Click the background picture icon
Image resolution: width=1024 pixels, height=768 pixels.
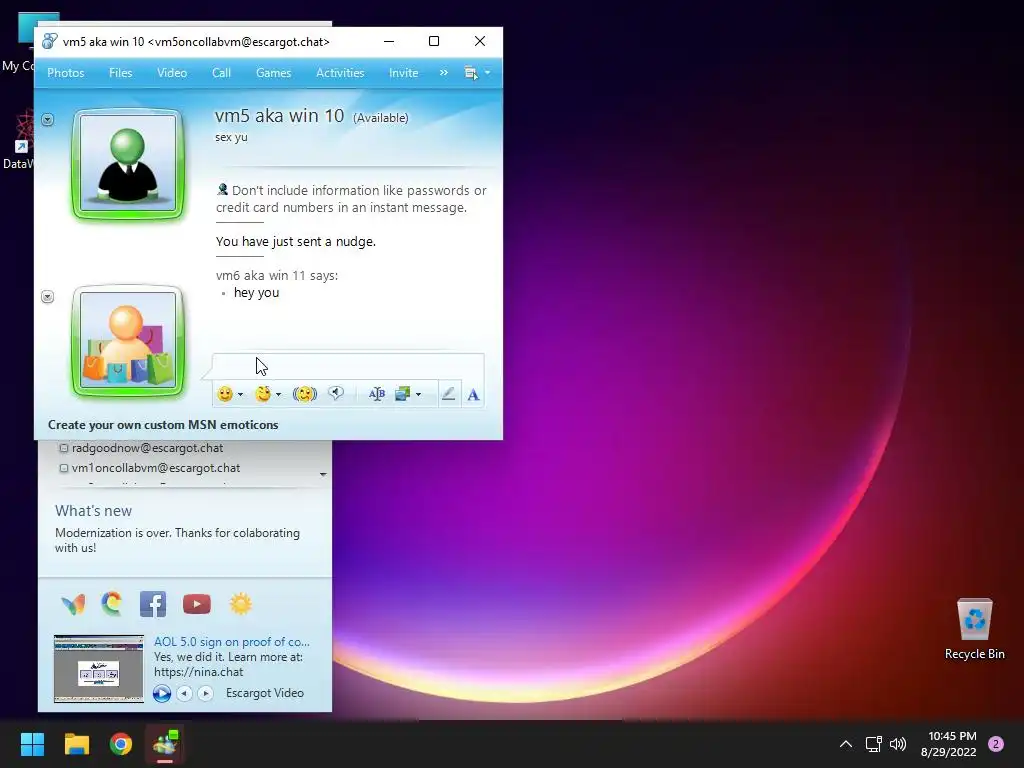tap(402, 394)
